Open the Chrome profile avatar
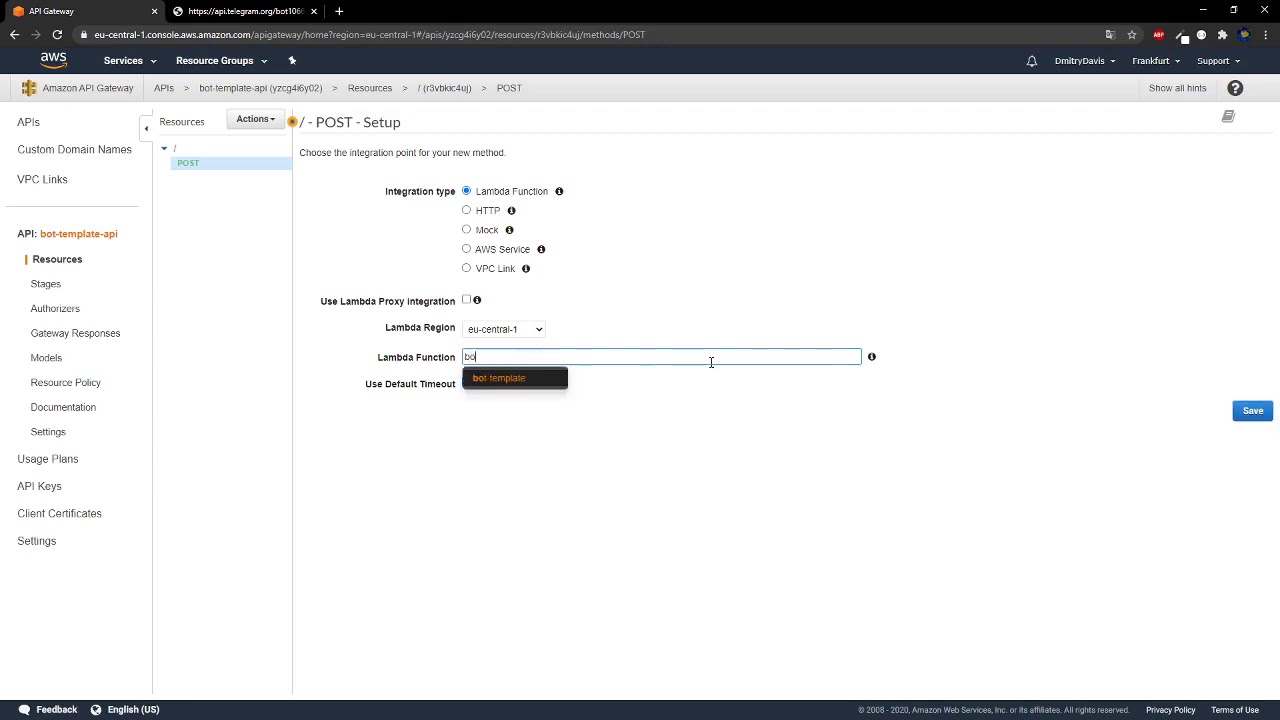 click(x=1244, y=34)
